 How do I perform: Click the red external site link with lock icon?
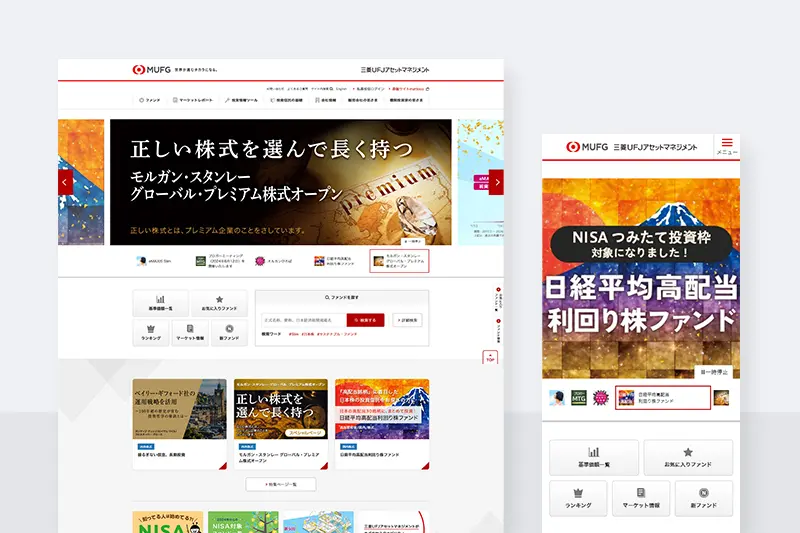pos(409,89)
